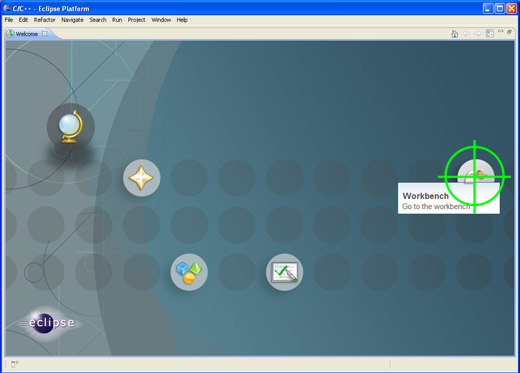Maximize the Eclipse Platform window
The width and height of the screenshot is (520, 373).
click(x=500, y=8)
